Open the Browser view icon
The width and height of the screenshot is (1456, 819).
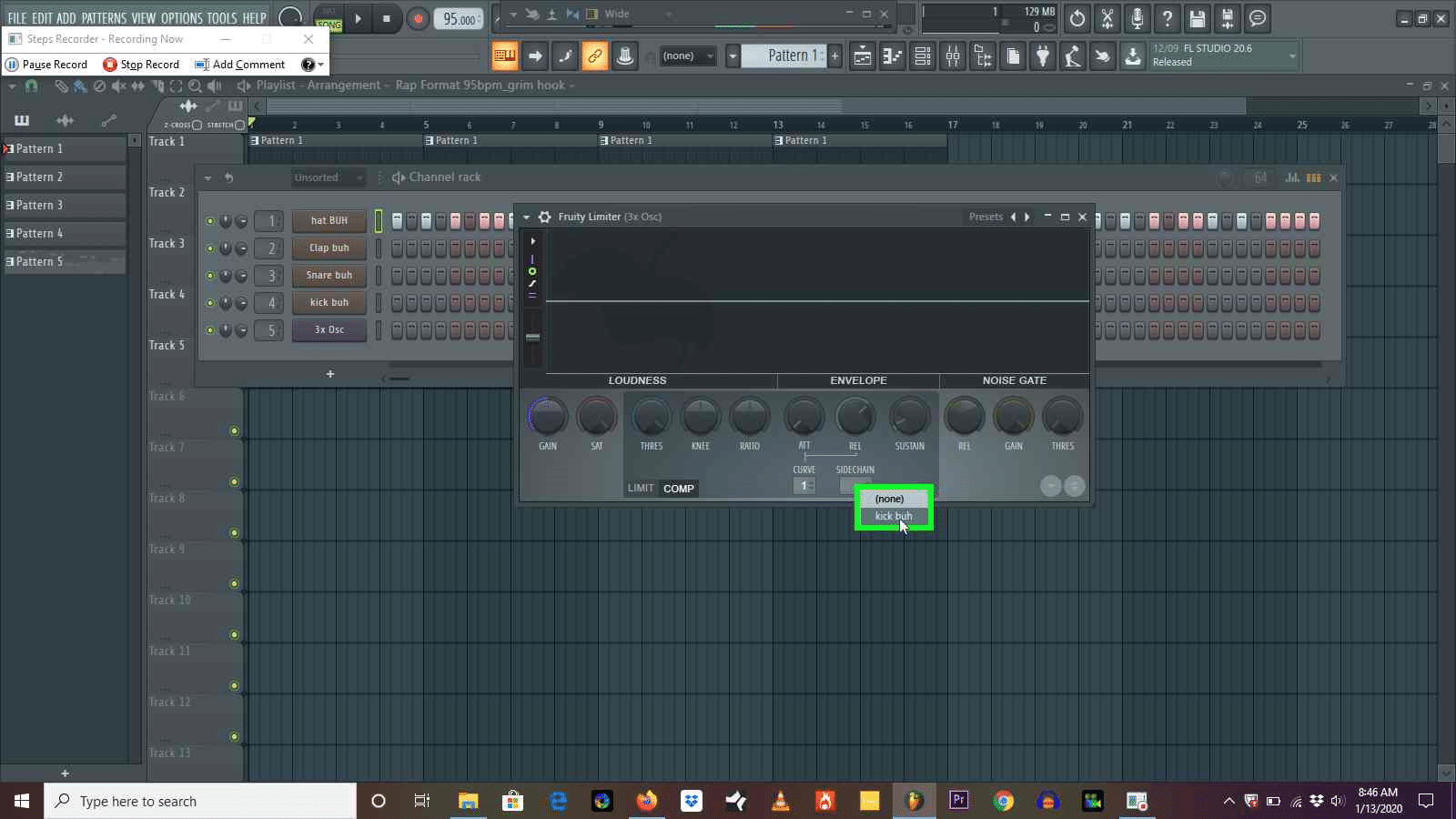click(983, 56)
